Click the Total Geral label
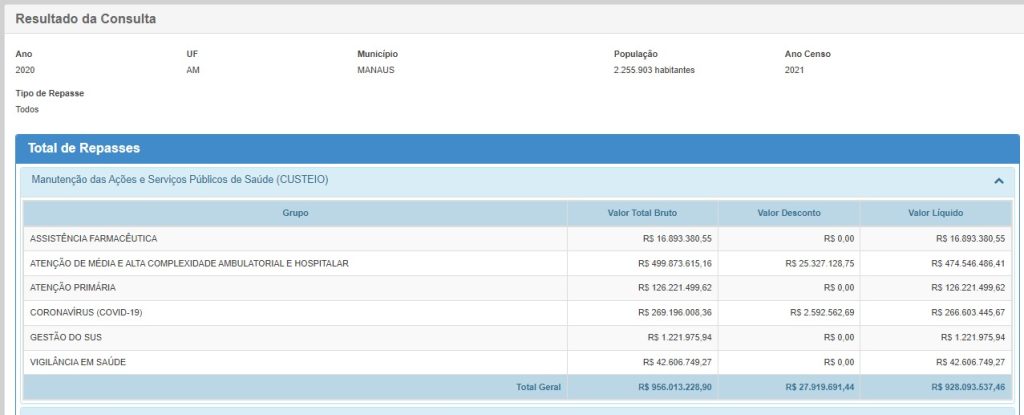The height and width of the screenshot is (415, 1024). point(538,386)
